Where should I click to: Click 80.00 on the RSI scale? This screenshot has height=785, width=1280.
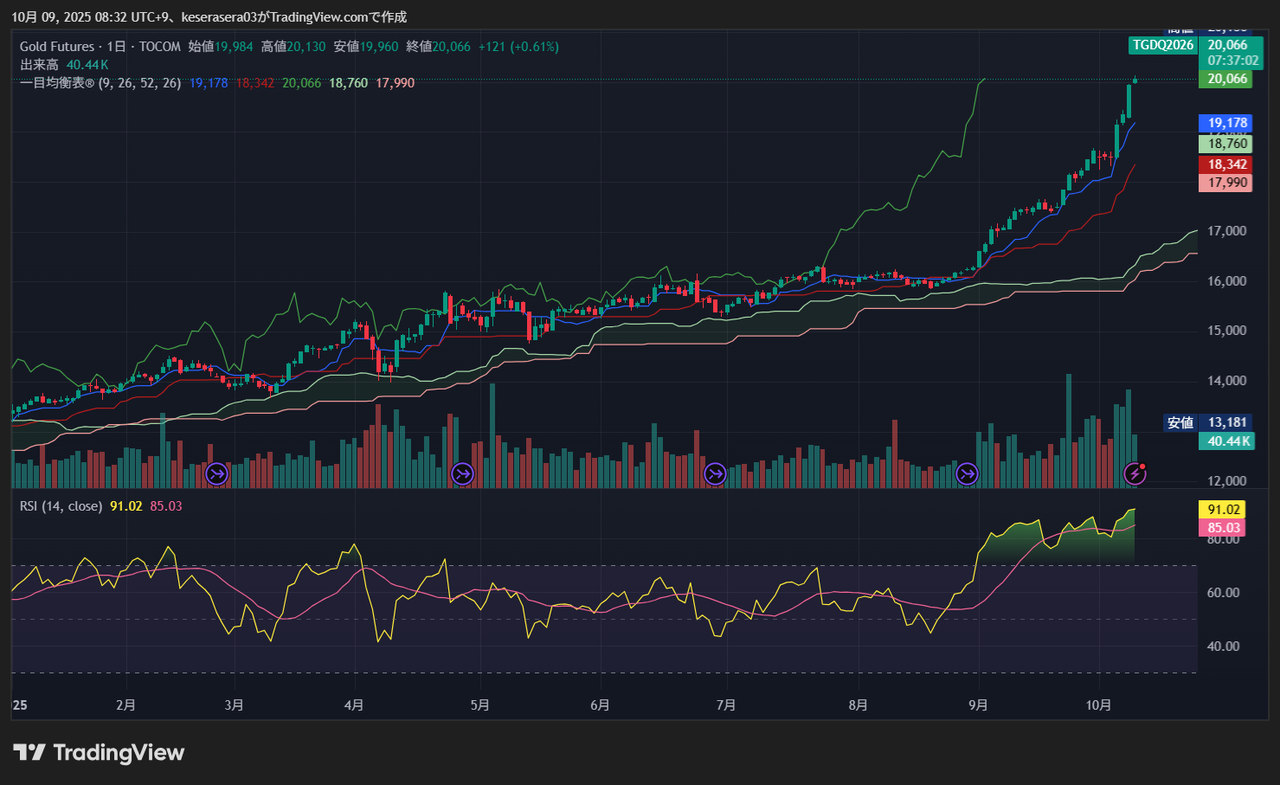pos(1225,540)
